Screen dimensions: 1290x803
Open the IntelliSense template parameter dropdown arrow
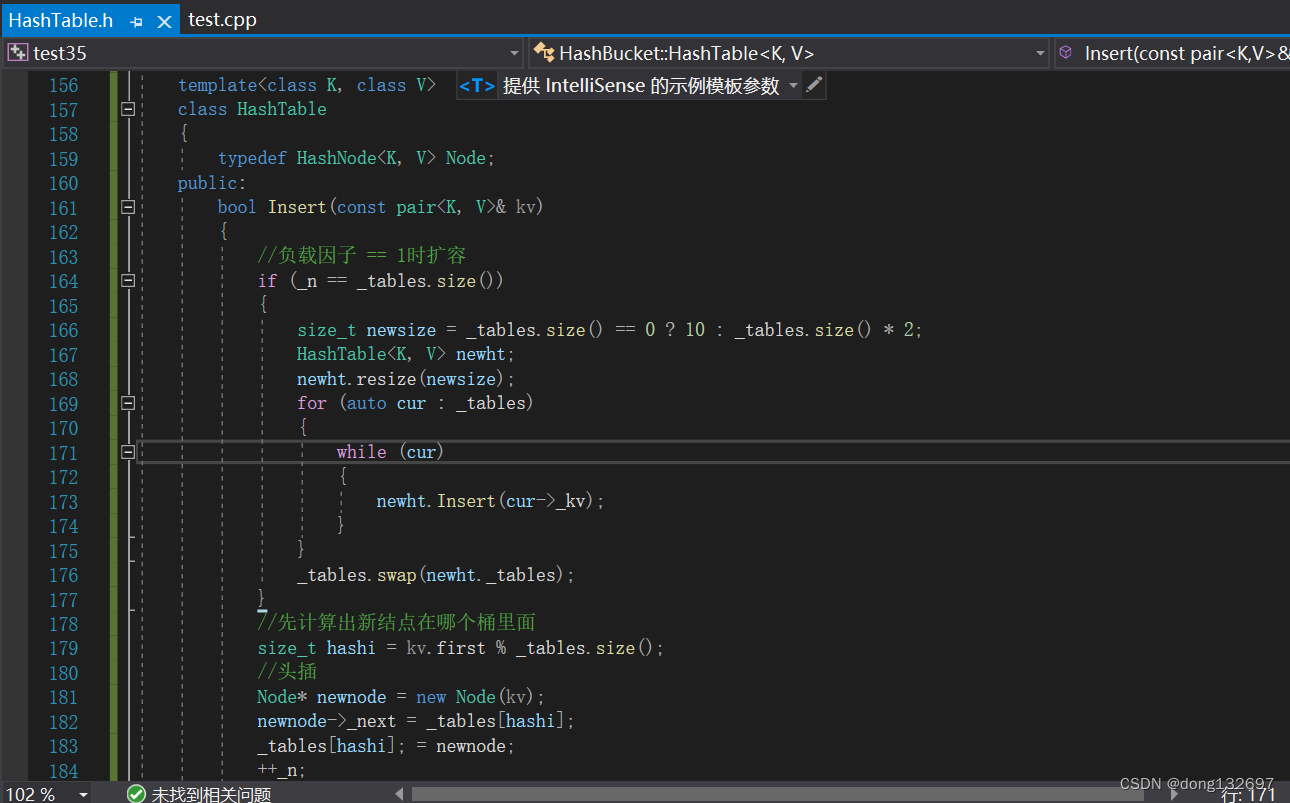793,86
